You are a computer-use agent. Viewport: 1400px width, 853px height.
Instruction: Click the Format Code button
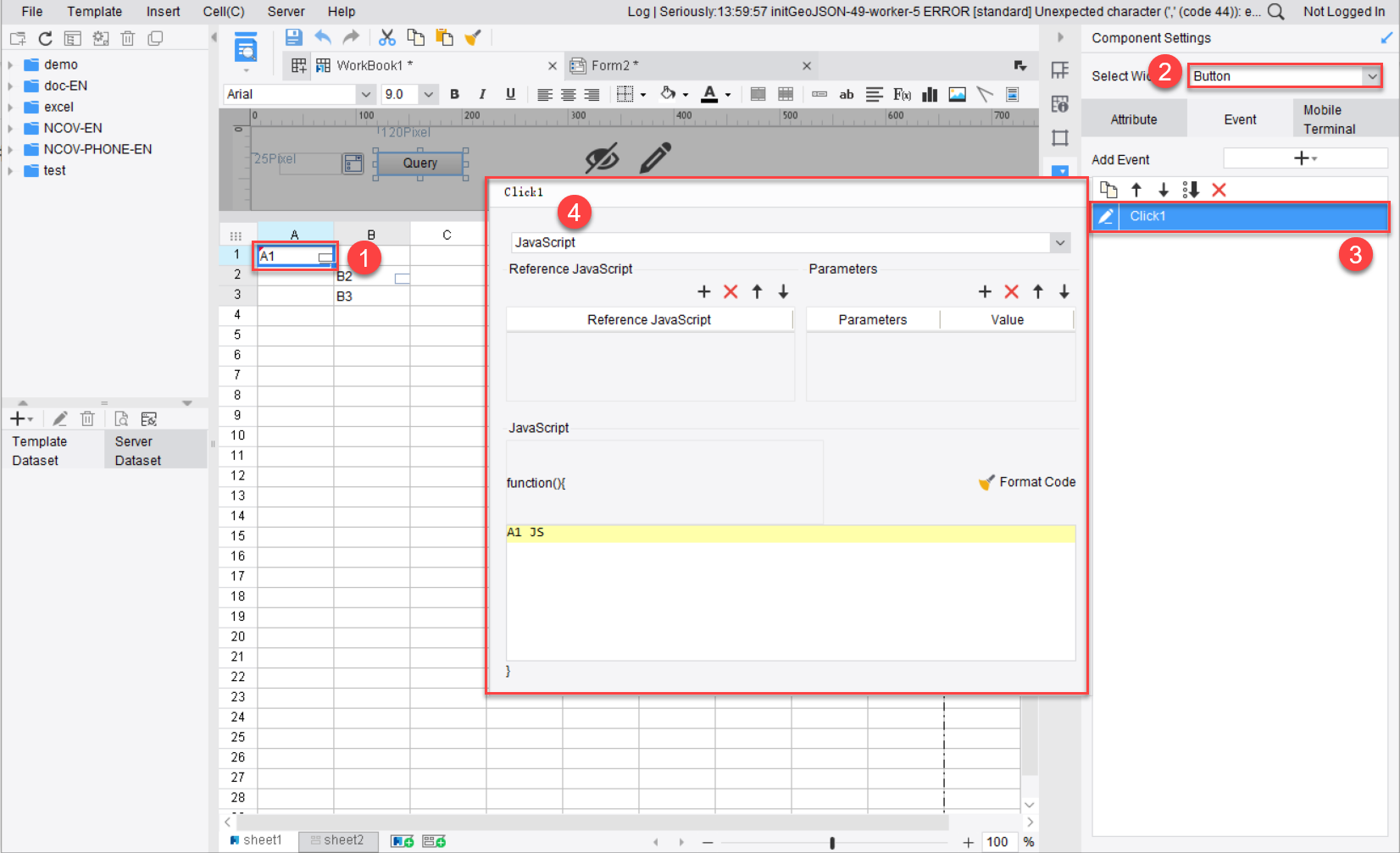click(1027, 482)
